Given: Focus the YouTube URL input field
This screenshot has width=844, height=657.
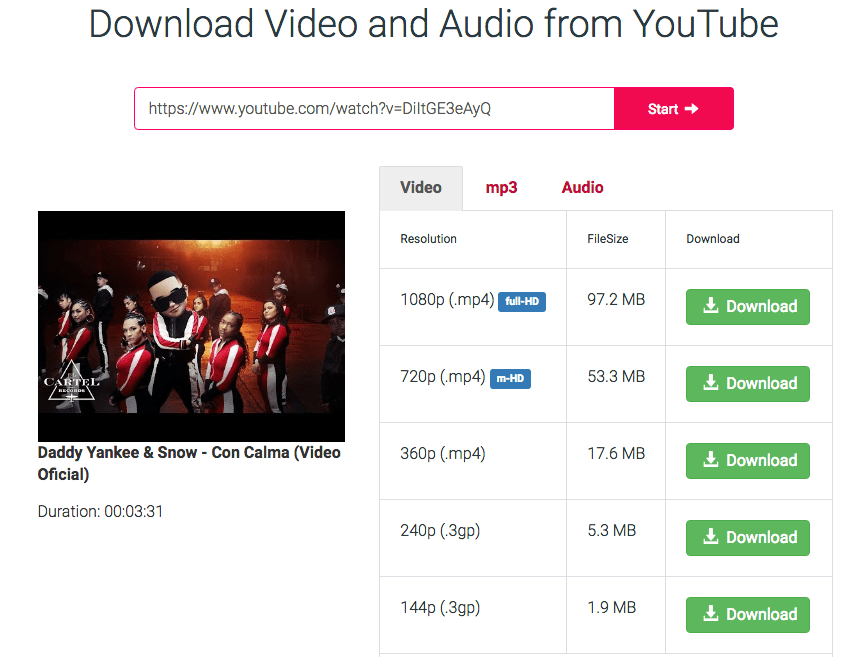Looking at the screenshot, I should [373, 109].
